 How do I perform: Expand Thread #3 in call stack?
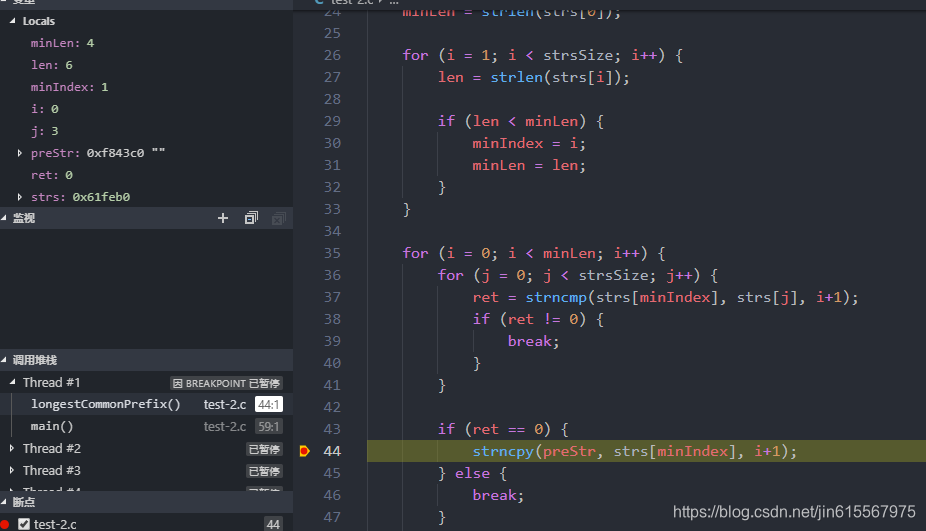[12, 470]
